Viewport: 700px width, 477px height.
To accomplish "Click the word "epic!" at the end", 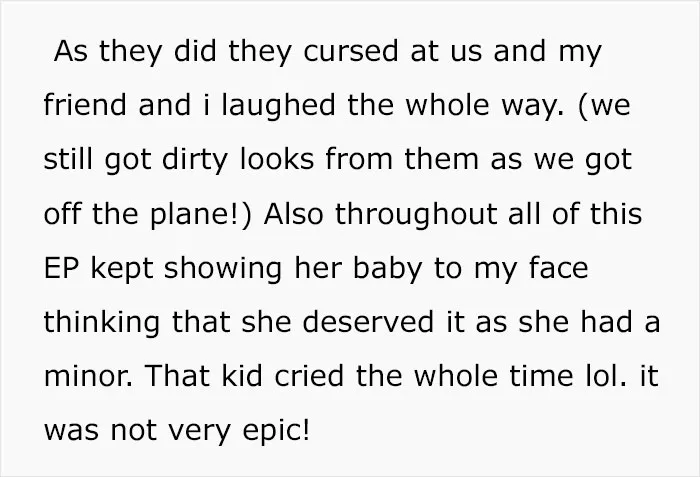I will (275, 431).
